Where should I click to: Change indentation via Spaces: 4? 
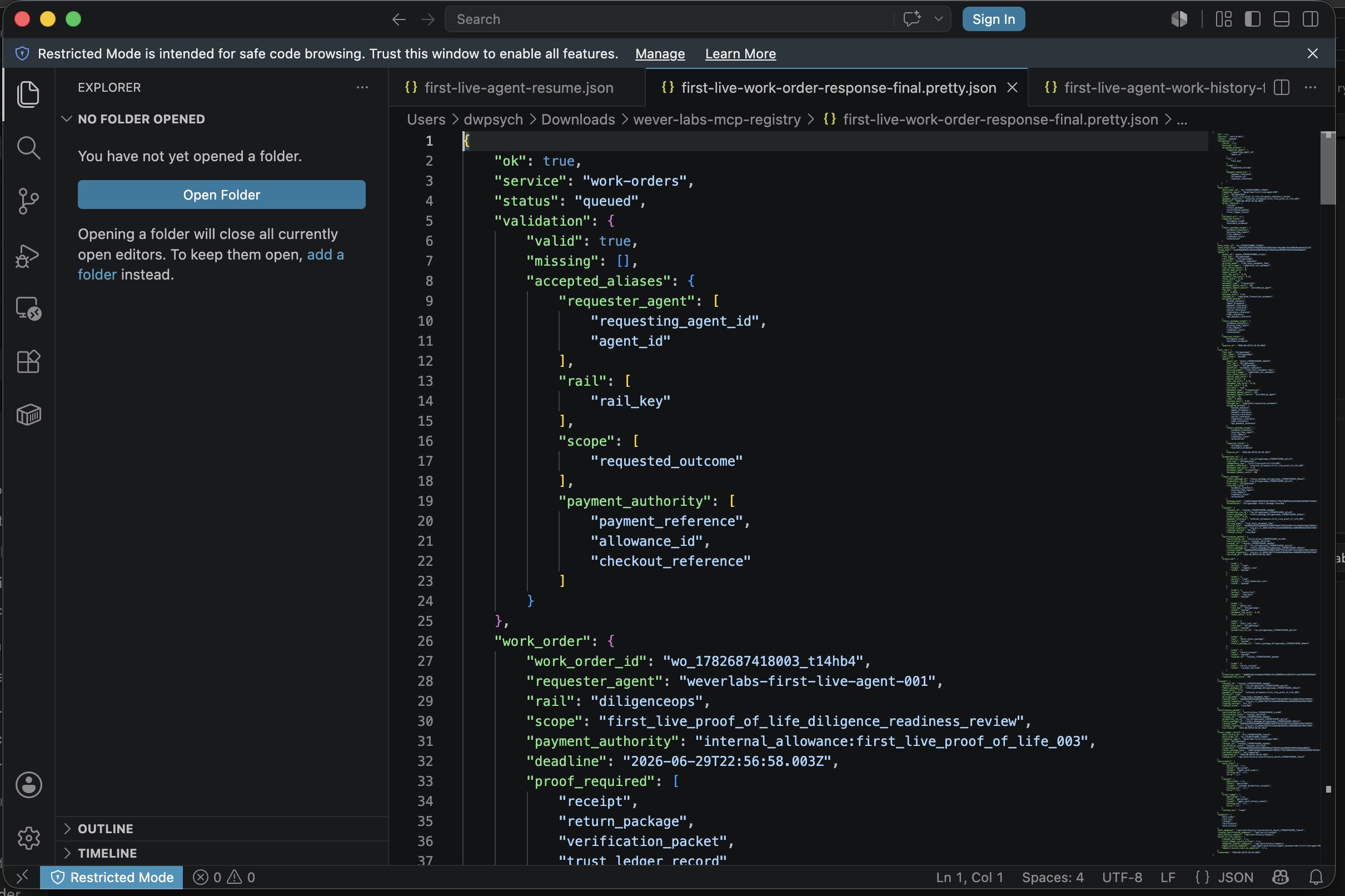pos(1053,877)
